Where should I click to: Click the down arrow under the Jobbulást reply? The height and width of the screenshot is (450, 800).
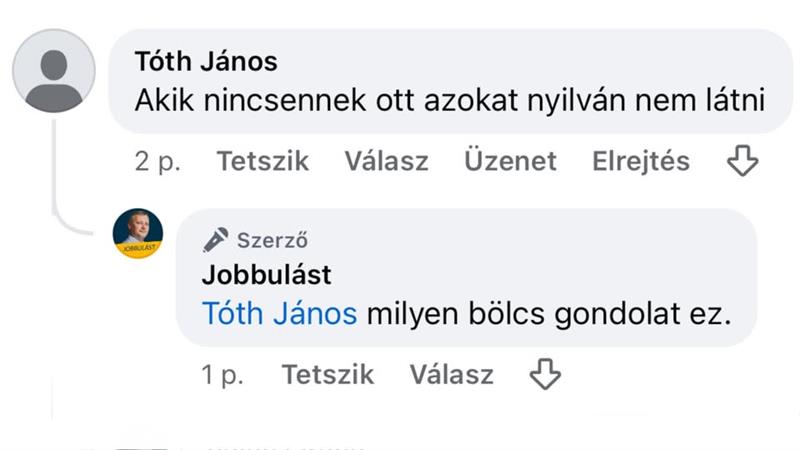tap(544, 374)
